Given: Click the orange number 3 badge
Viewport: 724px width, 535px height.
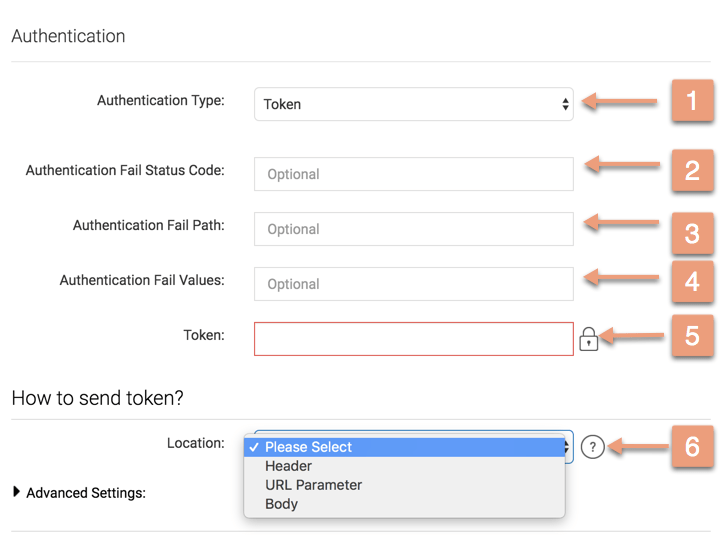Looking at the screenshot, I should pos(692,231).
